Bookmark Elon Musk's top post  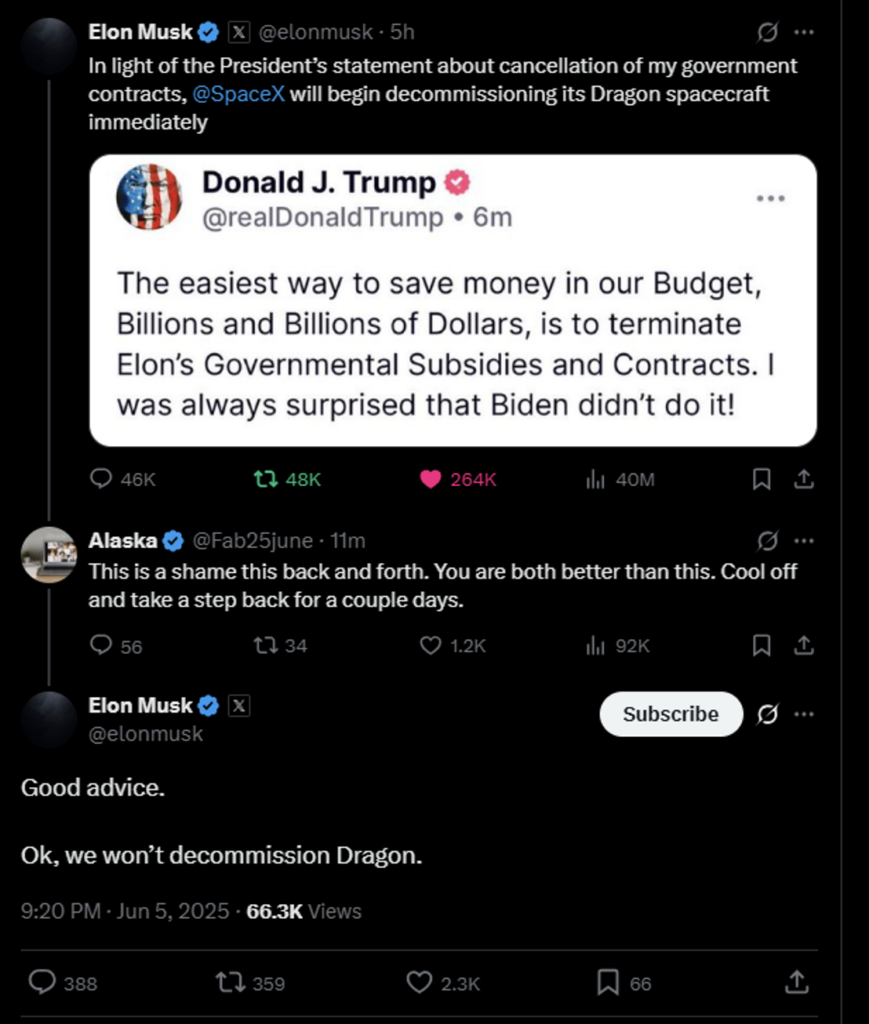(761, 479)
